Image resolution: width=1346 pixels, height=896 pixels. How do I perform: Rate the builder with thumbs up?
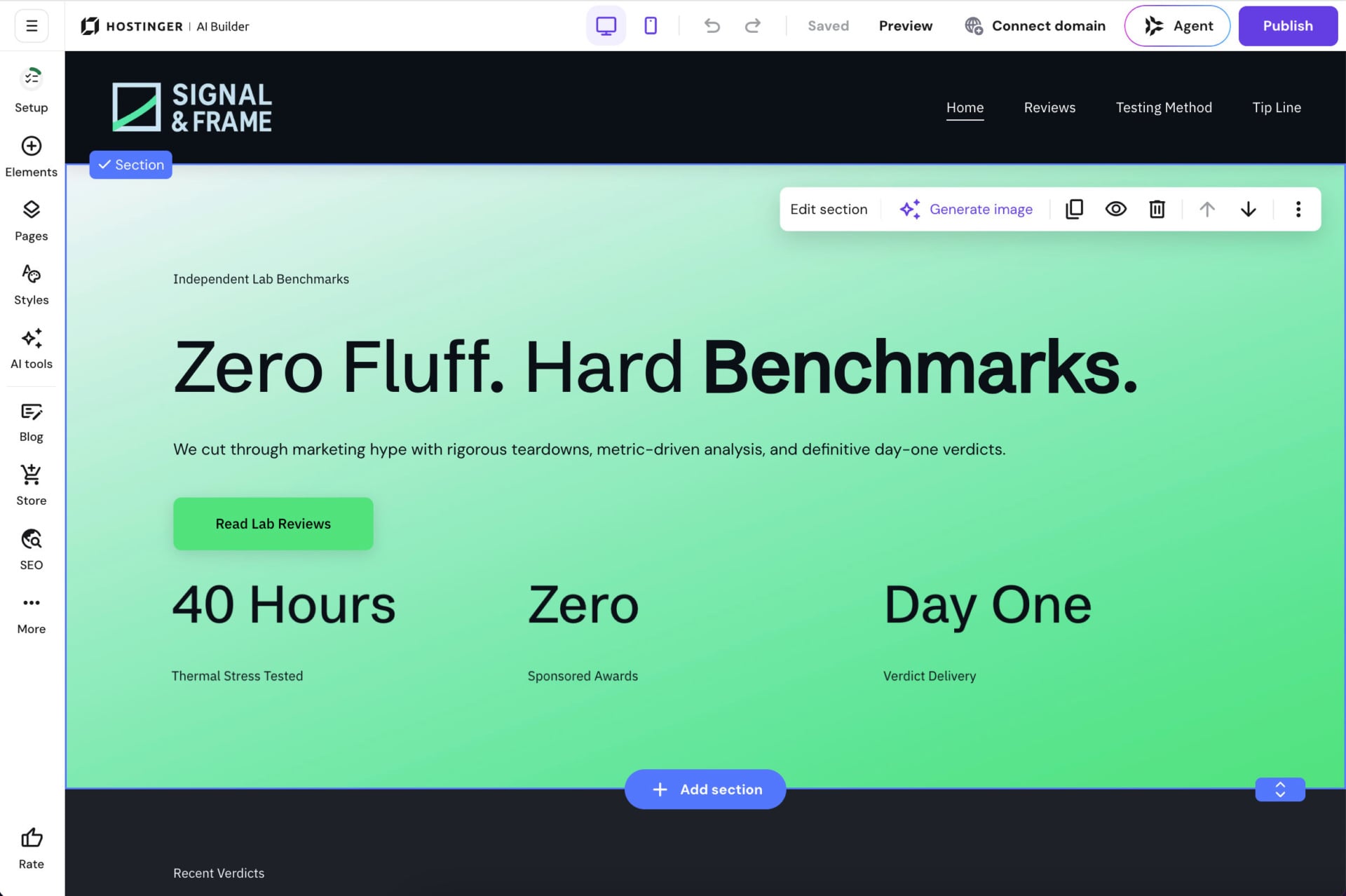[x=32, y=848]
